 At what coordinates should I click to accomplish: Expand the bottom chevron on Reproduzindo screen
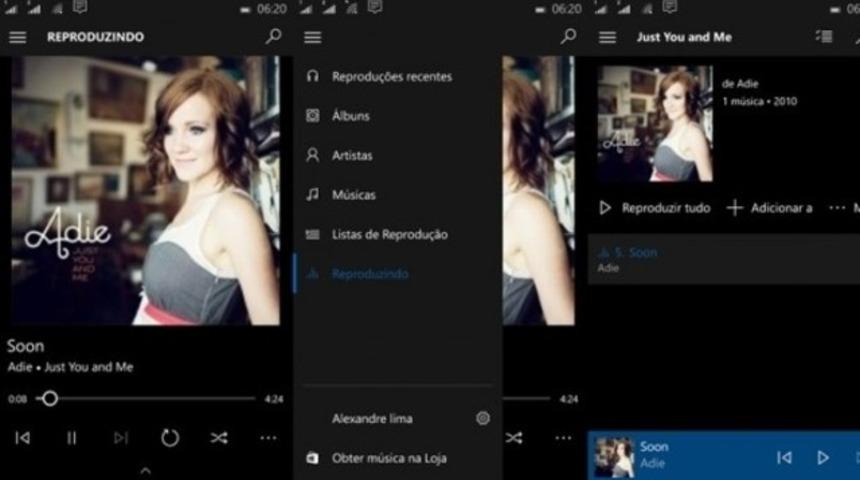145,471
